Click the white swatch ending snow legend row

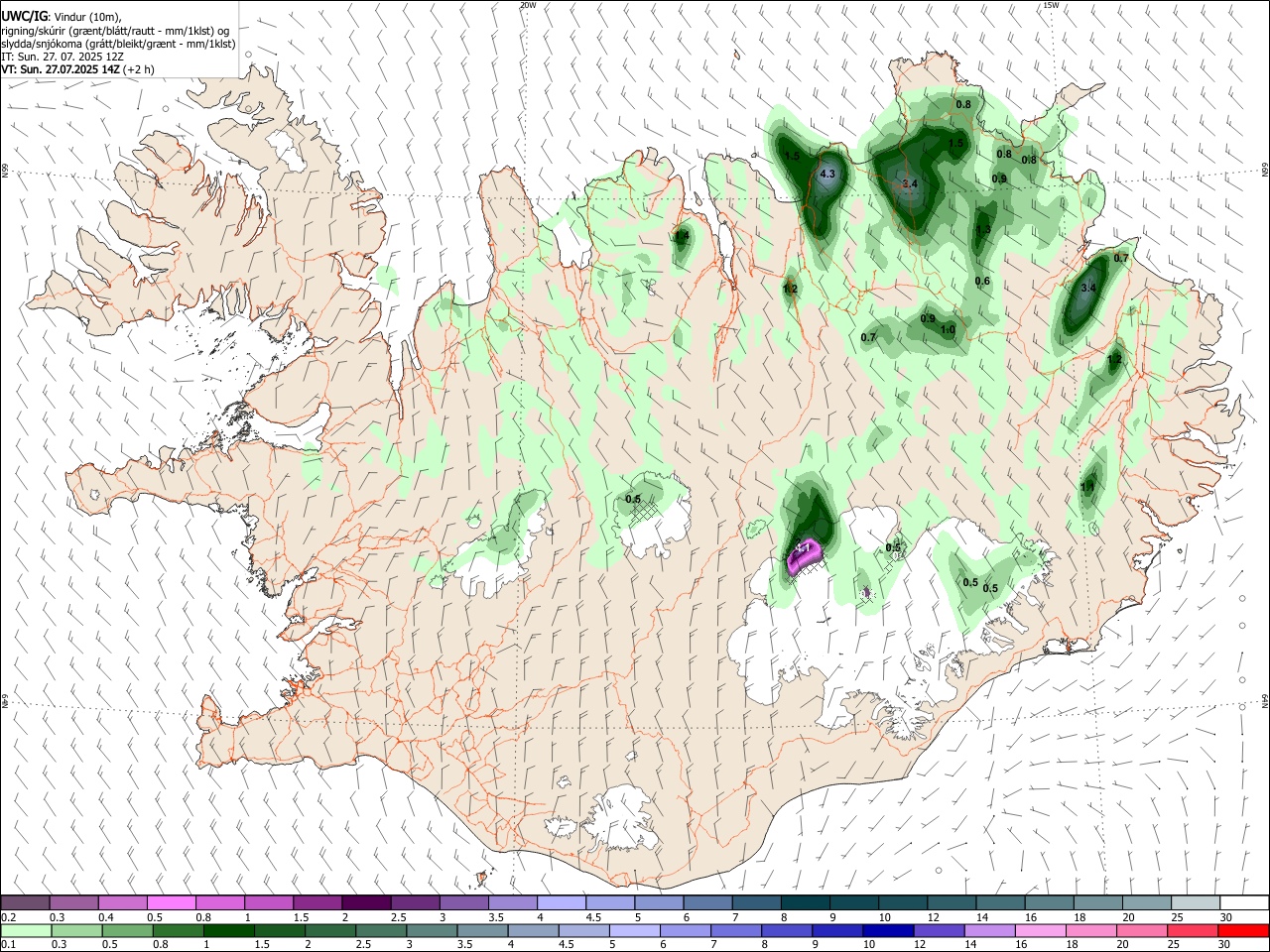pos(1242,903)
